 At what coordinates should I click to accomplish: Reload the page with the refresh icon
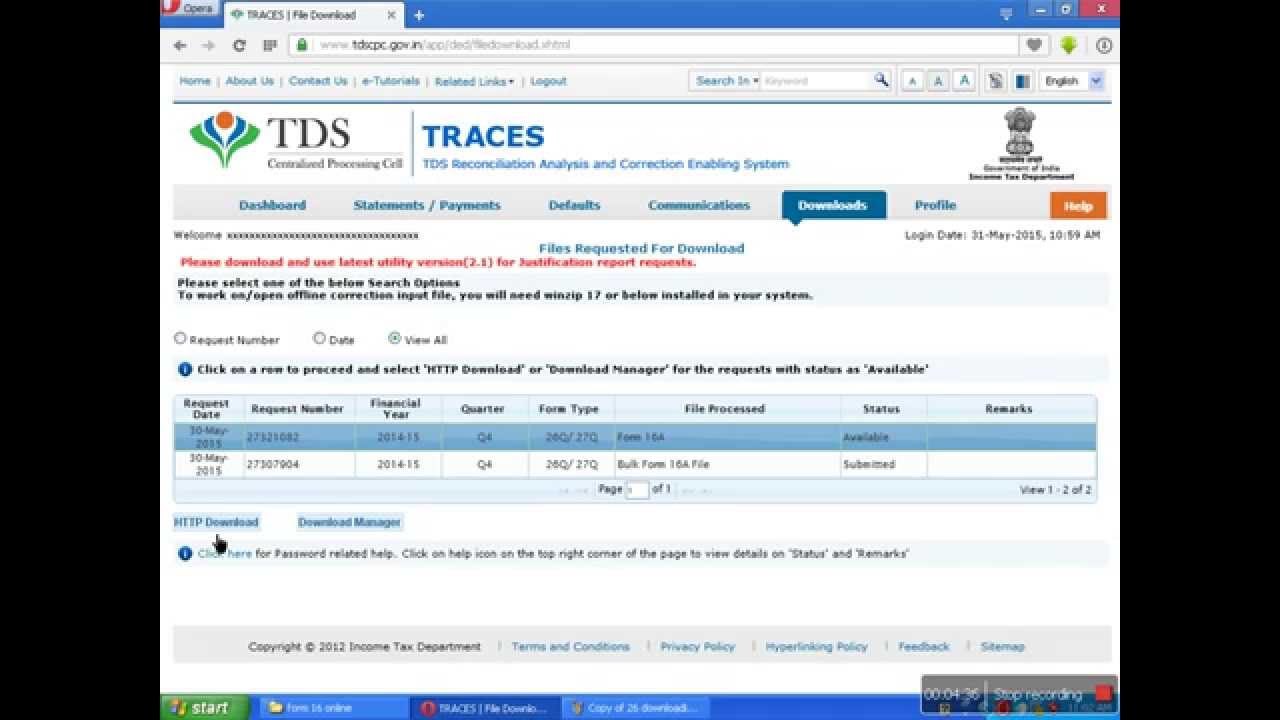click(x=239, y=45)
